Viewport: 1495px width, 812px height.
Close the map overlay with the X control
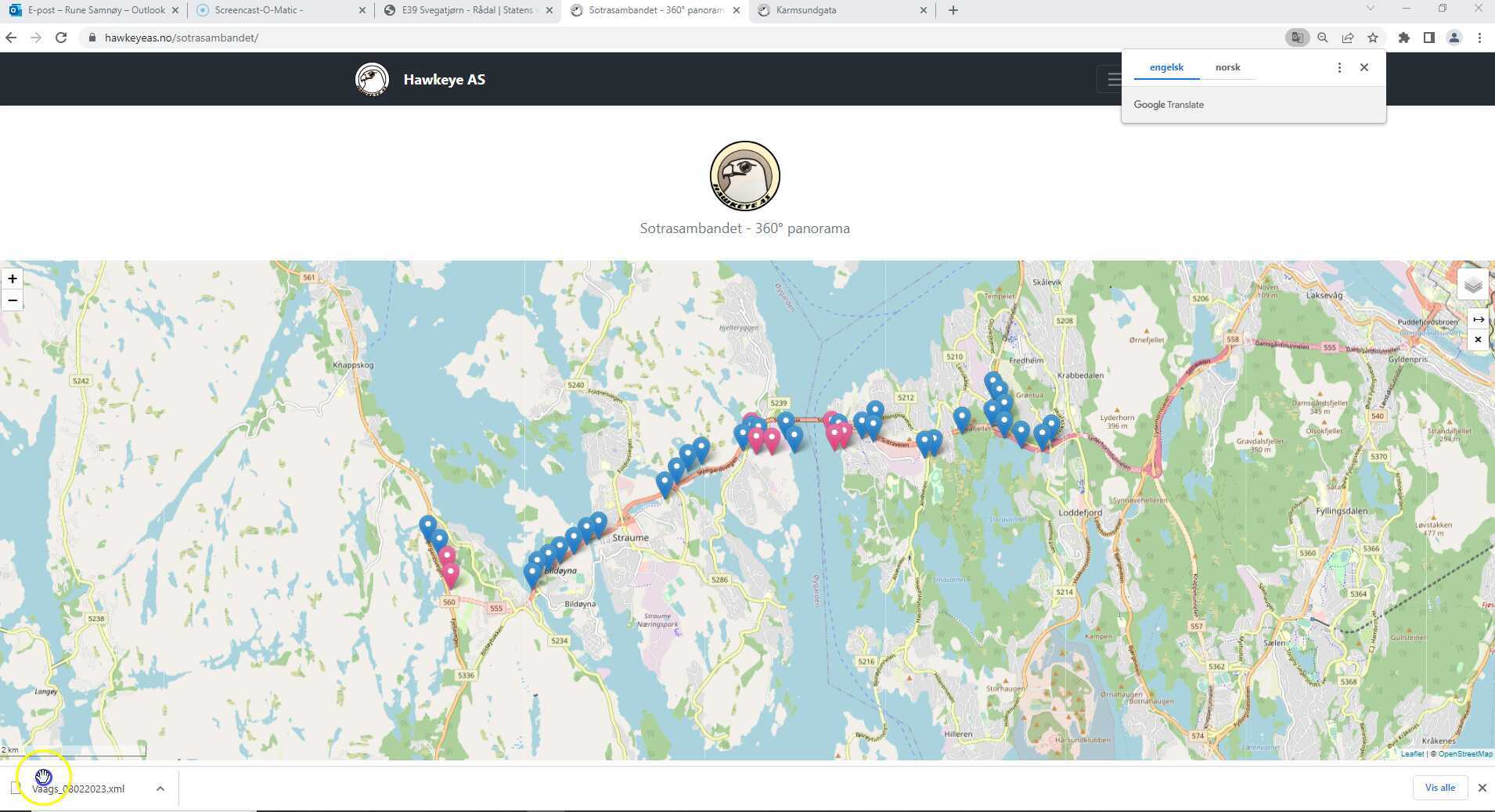coord(1479,339)
